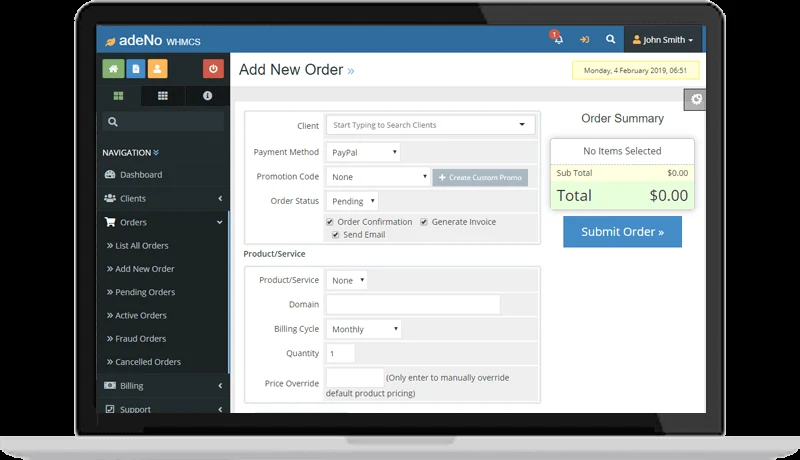Click the adeNo WHMCS logo
Screen dimensions: 800x460
click(153, 40)
